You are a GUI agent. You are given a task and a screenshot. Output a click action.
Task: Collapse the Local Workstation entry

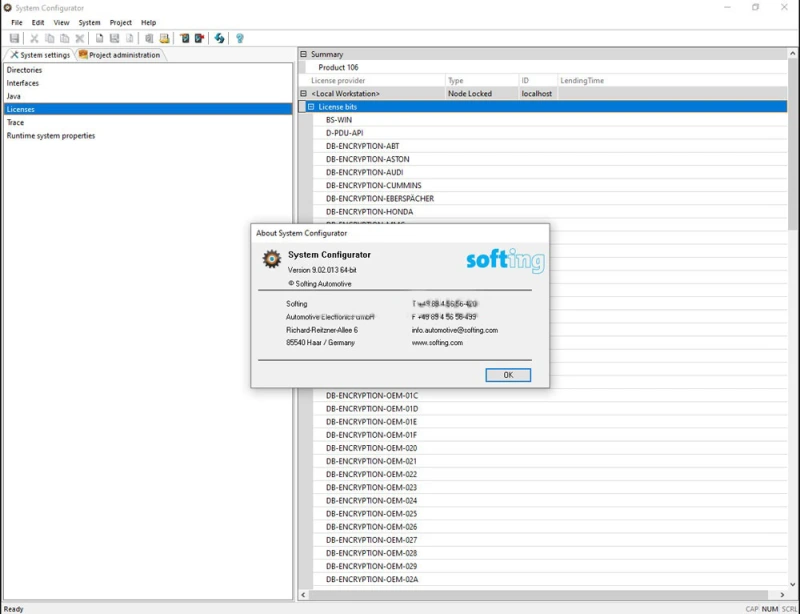[303, 93]
